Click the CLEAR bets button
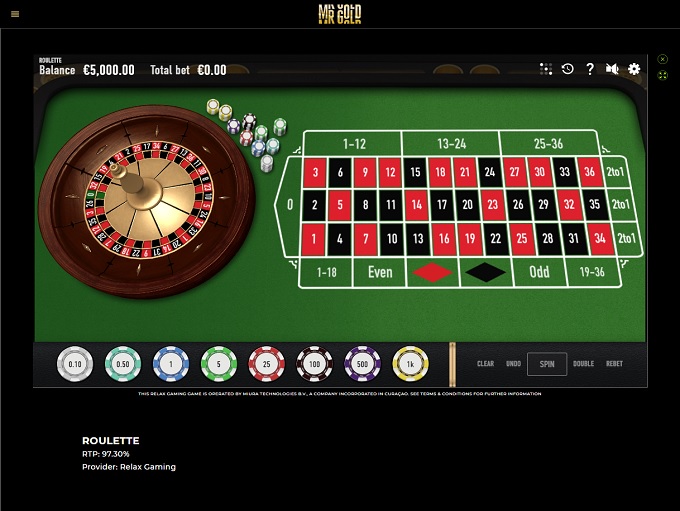 click(485, 364)
